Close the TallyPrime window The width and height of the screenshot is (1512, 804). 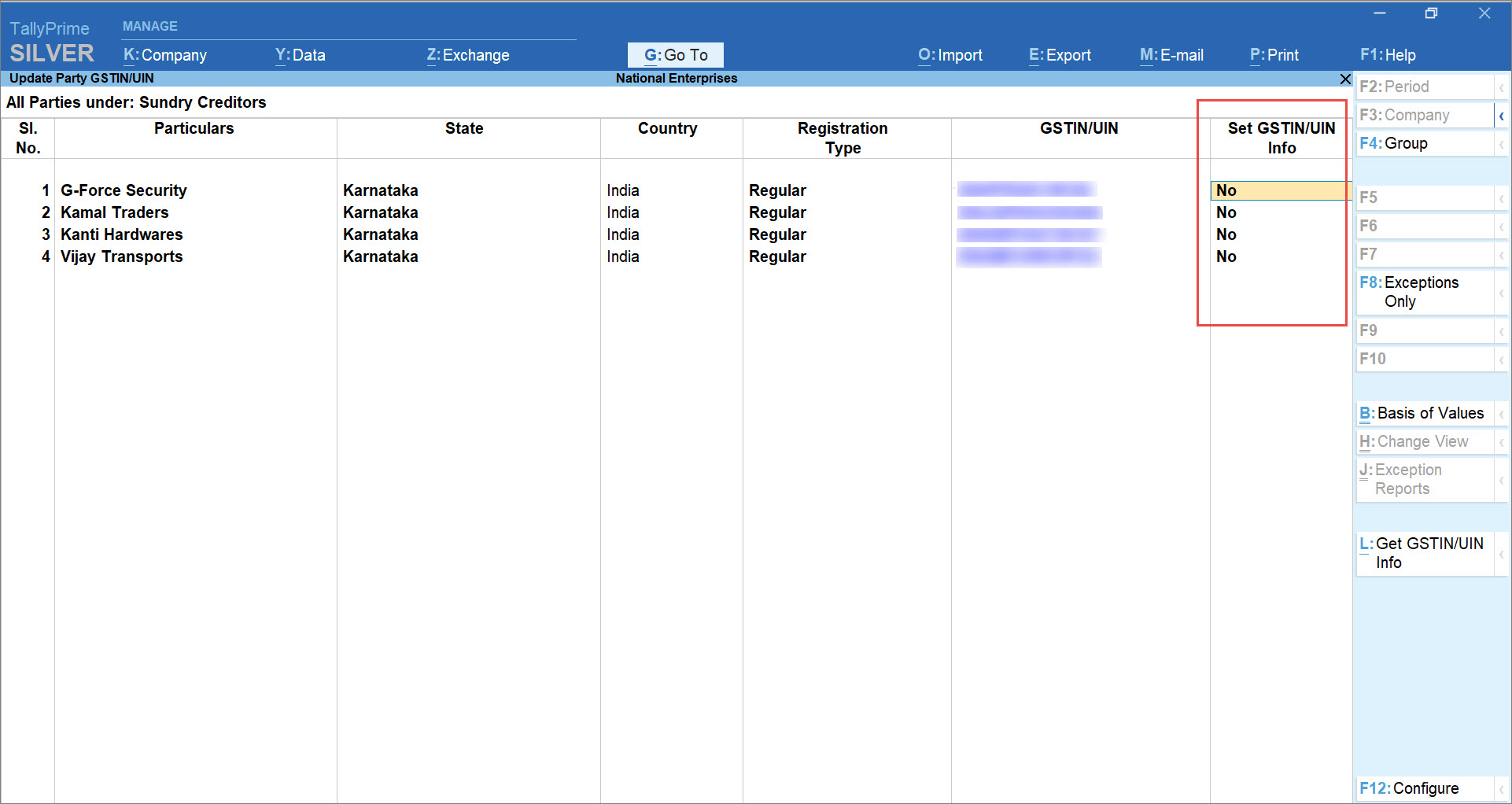(1484, 13)
